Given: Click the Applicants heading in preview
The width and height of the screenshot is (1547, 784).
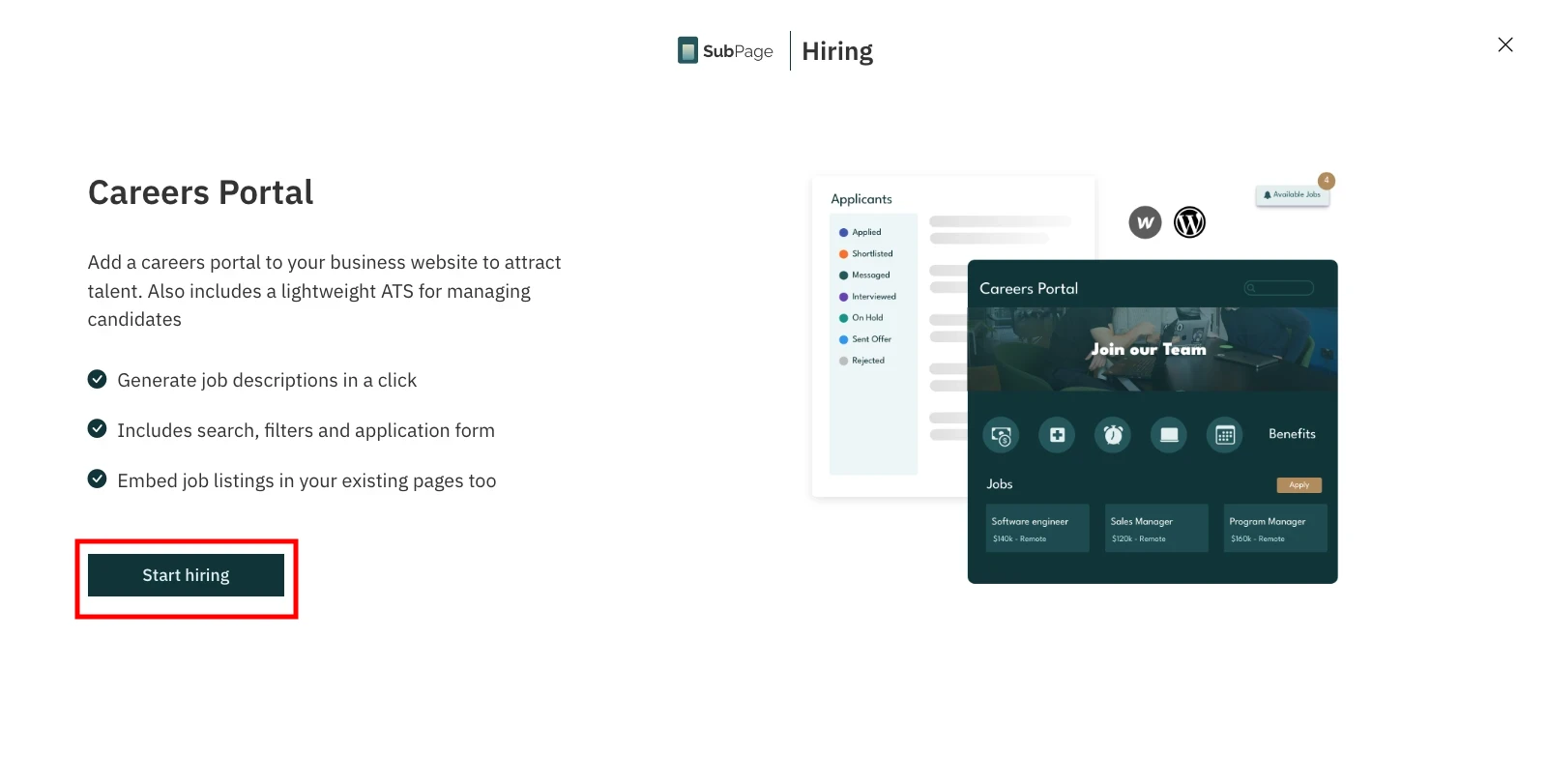Looking at the screenshot, I should (x=861, y=199).
